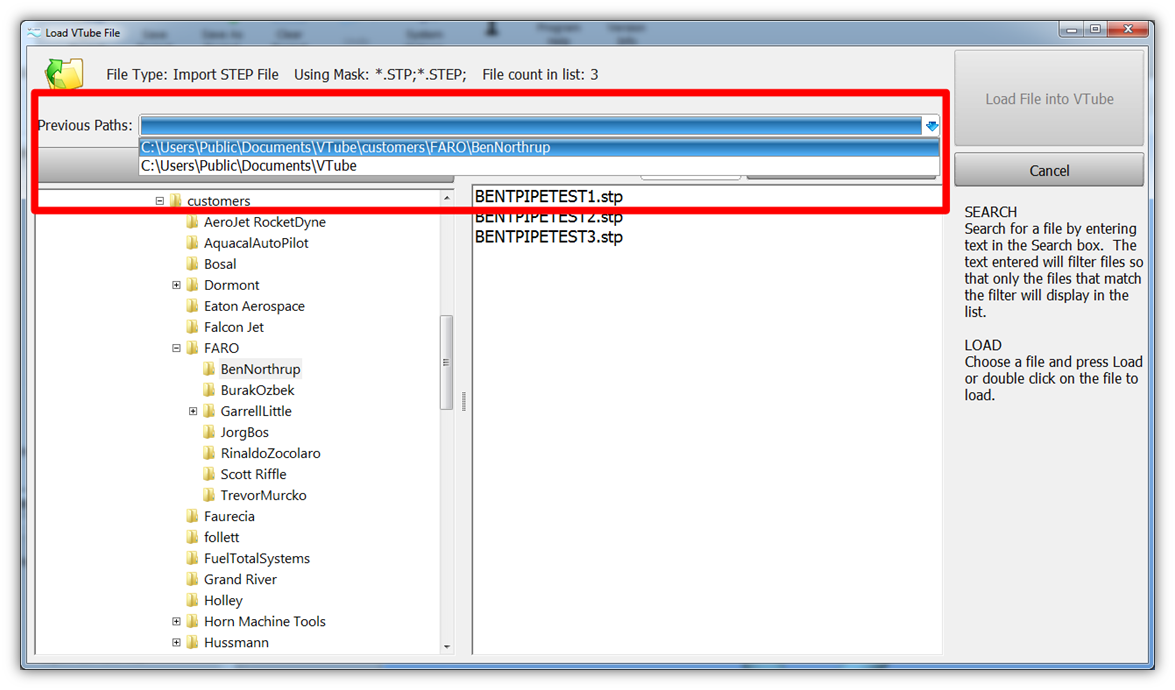Click Load File into VTube button
The image size is (1175, 690).
click(1049, 99)
